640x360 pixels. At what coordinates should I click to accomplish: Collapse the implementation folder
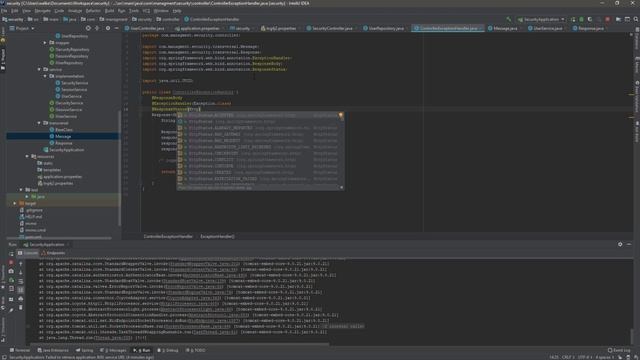pos(45,76)
